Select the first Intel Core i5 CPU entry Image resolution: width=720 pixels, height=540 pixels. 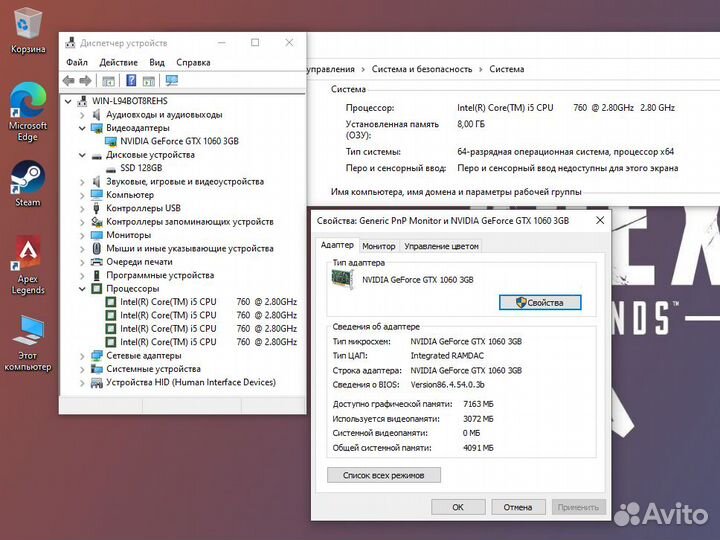[208, 302]
